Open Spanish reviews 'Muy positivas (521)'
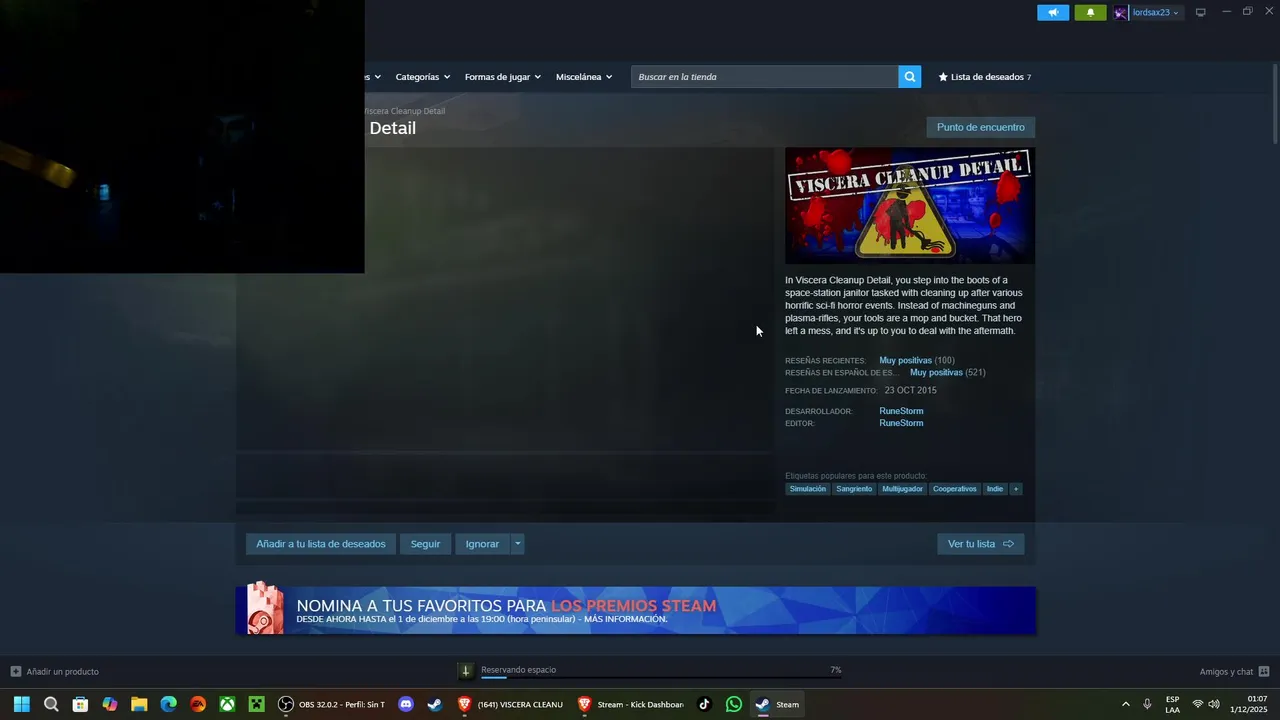This screenshot has width=1280, height=720. tap(947, 372)
